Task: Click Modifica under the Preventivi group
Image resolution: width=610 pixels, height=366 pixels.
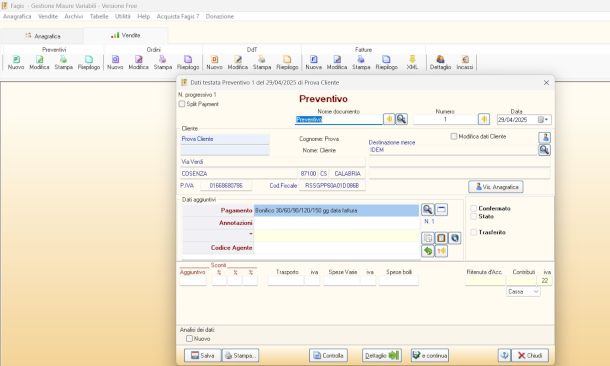Action: pyautogui.click(x=39, y=63)
